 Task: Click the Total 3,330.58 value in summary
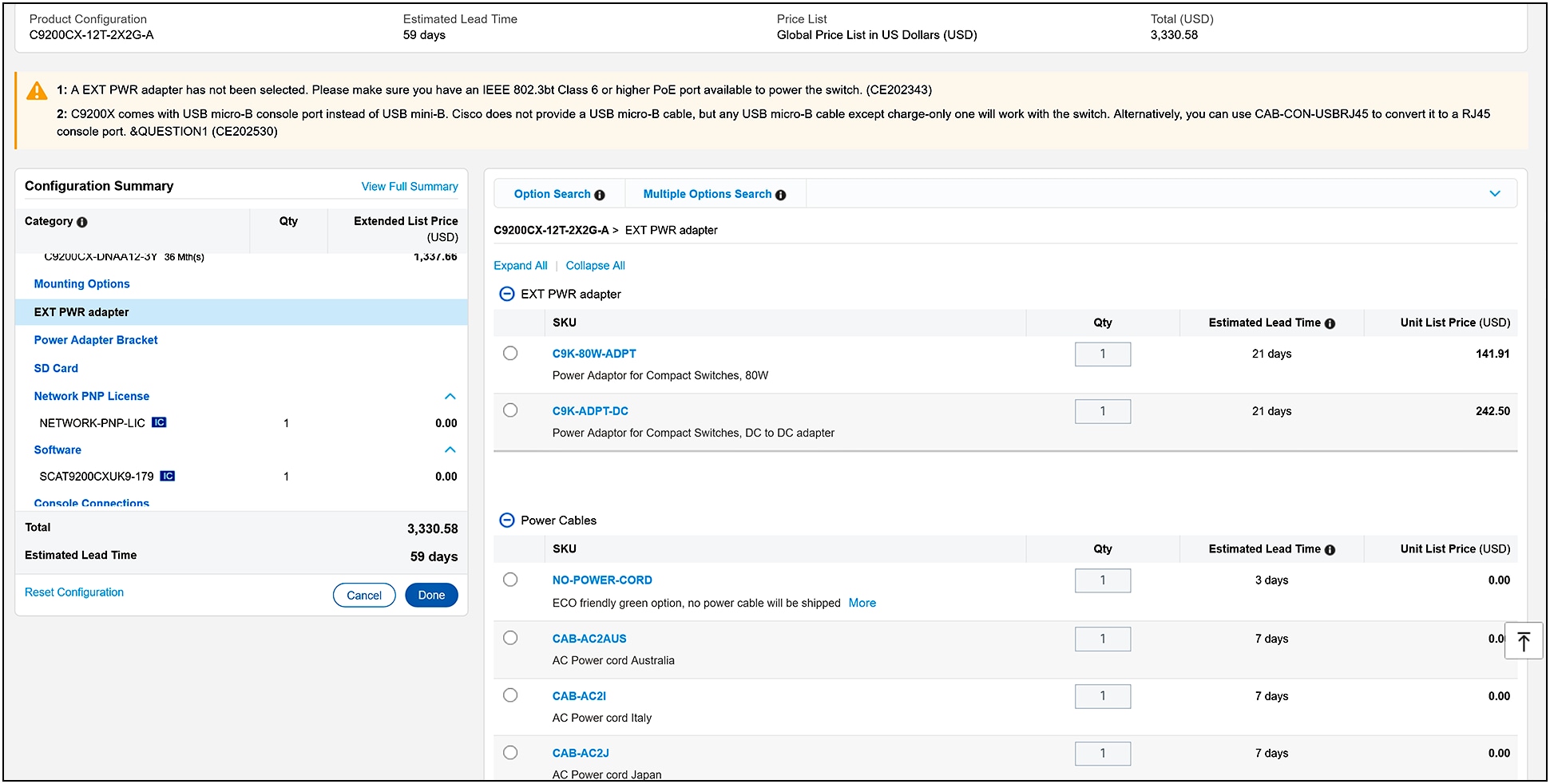pyautogui.click(x=432, y=529)
